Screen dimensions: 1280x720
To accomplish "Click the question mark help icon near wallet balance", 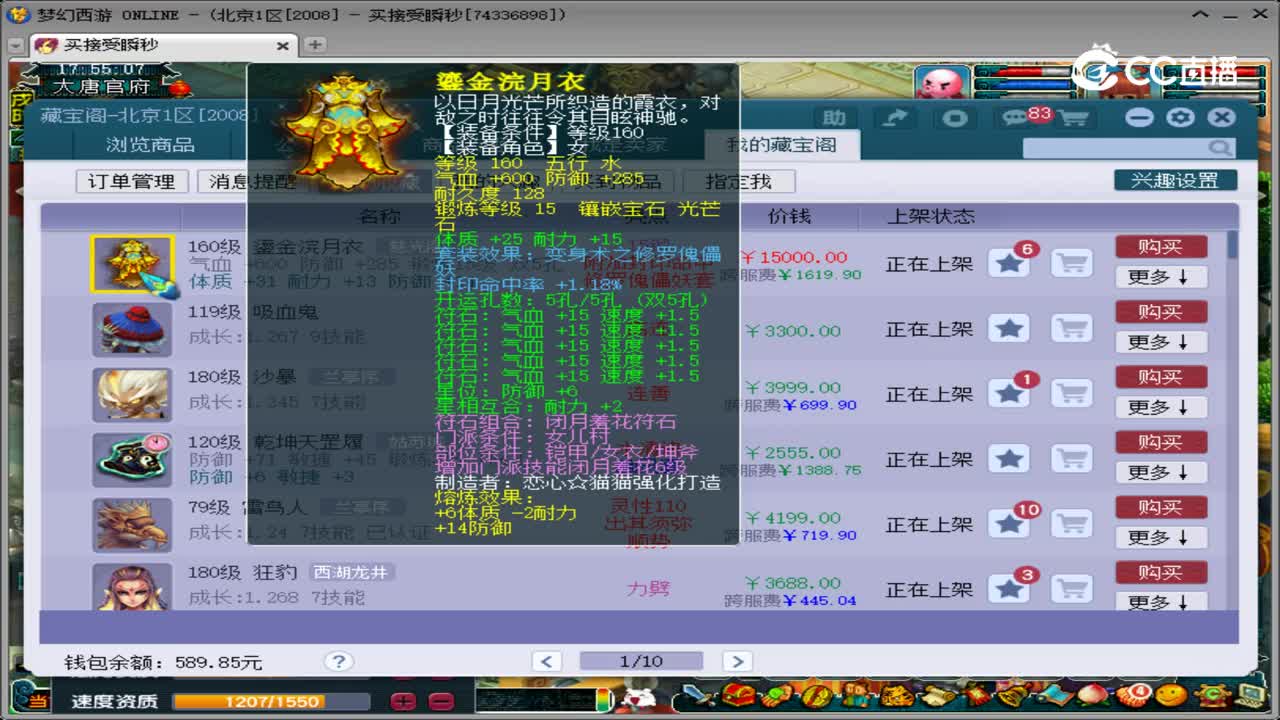I will 339,661.
